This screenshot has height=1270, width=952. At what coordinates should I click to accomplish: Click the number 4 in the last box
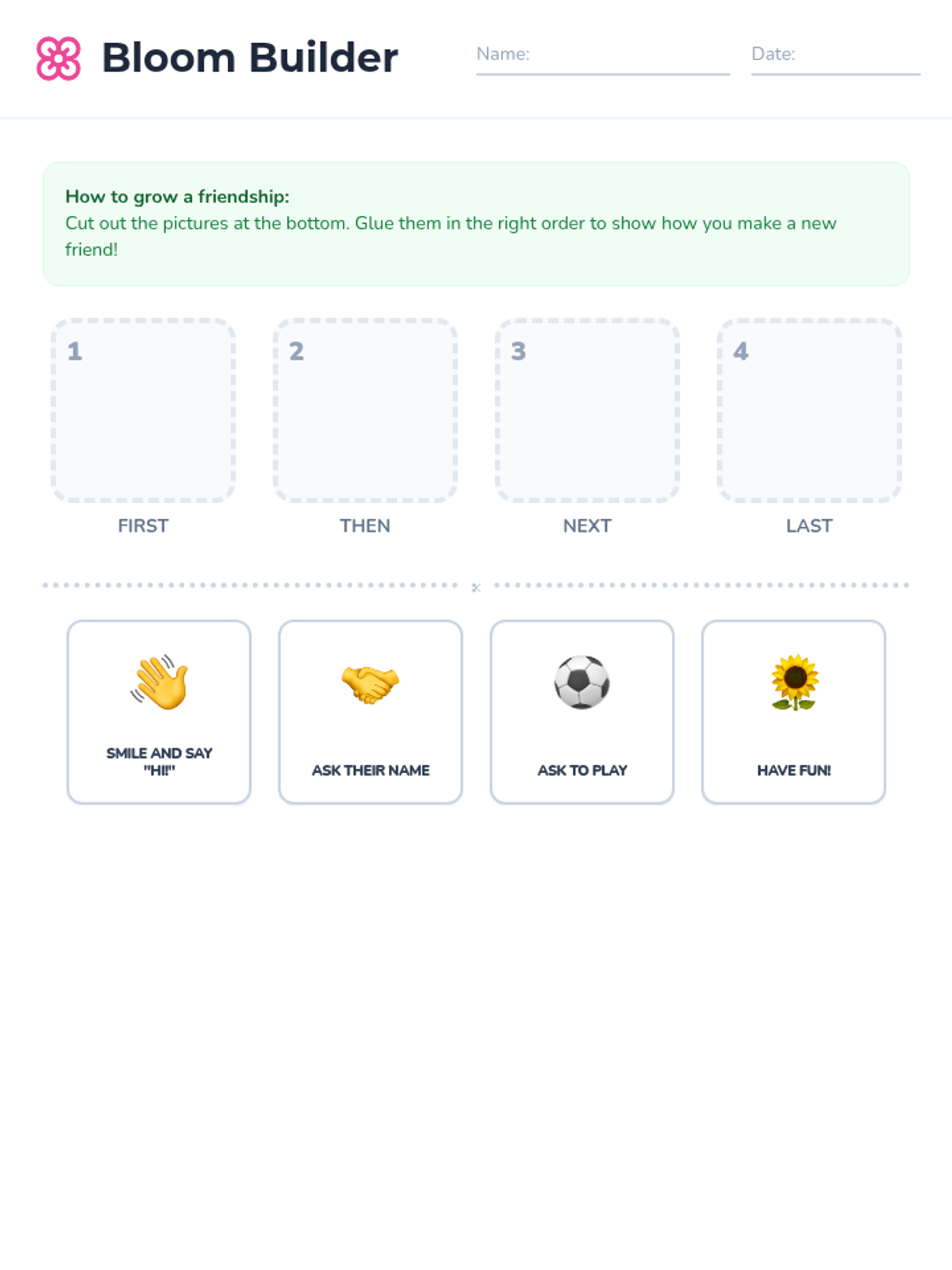coord(741,351)
